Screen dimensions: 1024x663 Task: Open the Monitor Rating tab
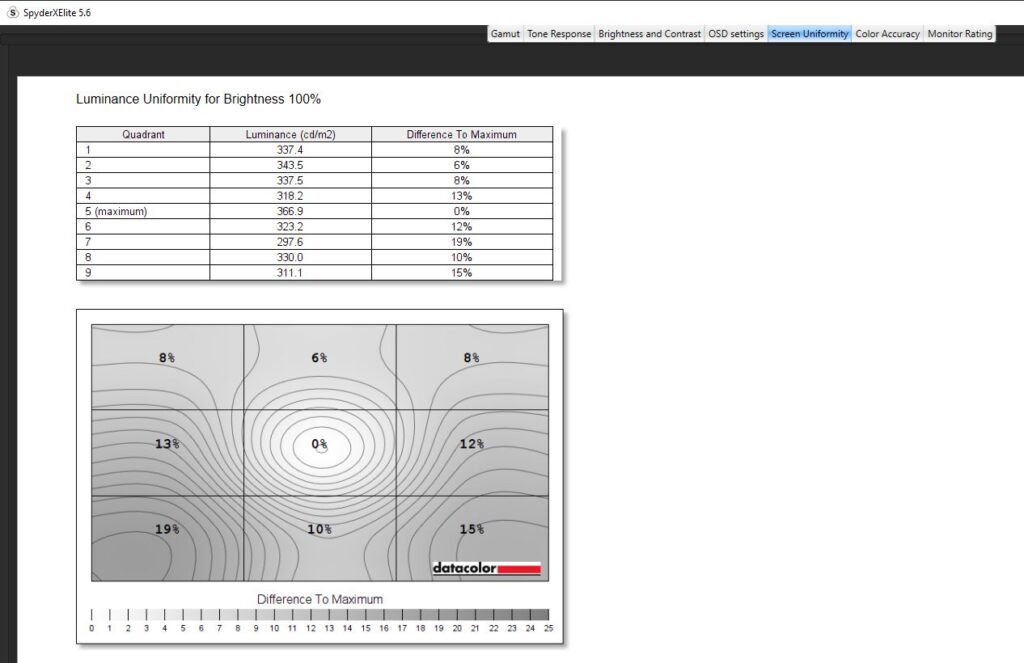tap(960, 34)
